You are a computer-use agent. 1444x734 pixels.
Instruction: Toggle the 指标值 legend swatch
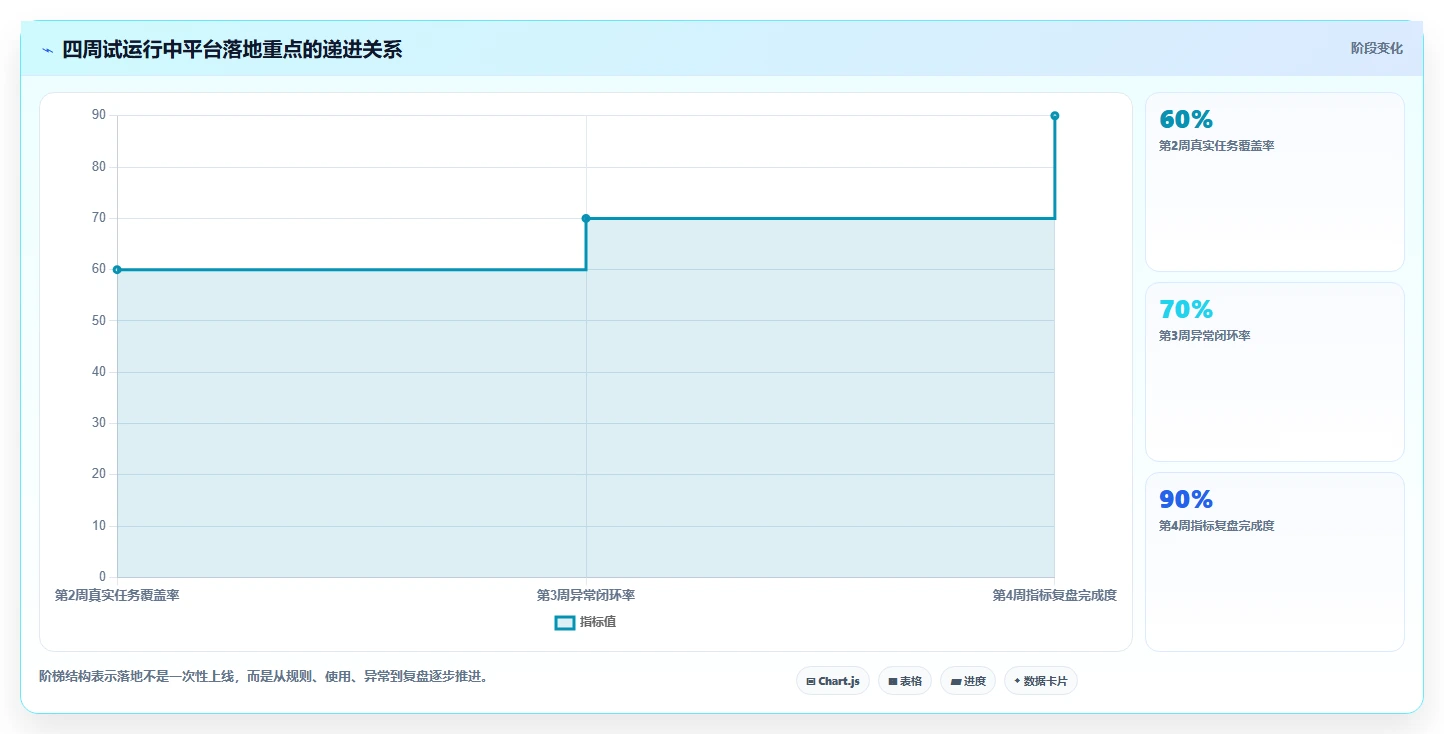tap(565, 622)
